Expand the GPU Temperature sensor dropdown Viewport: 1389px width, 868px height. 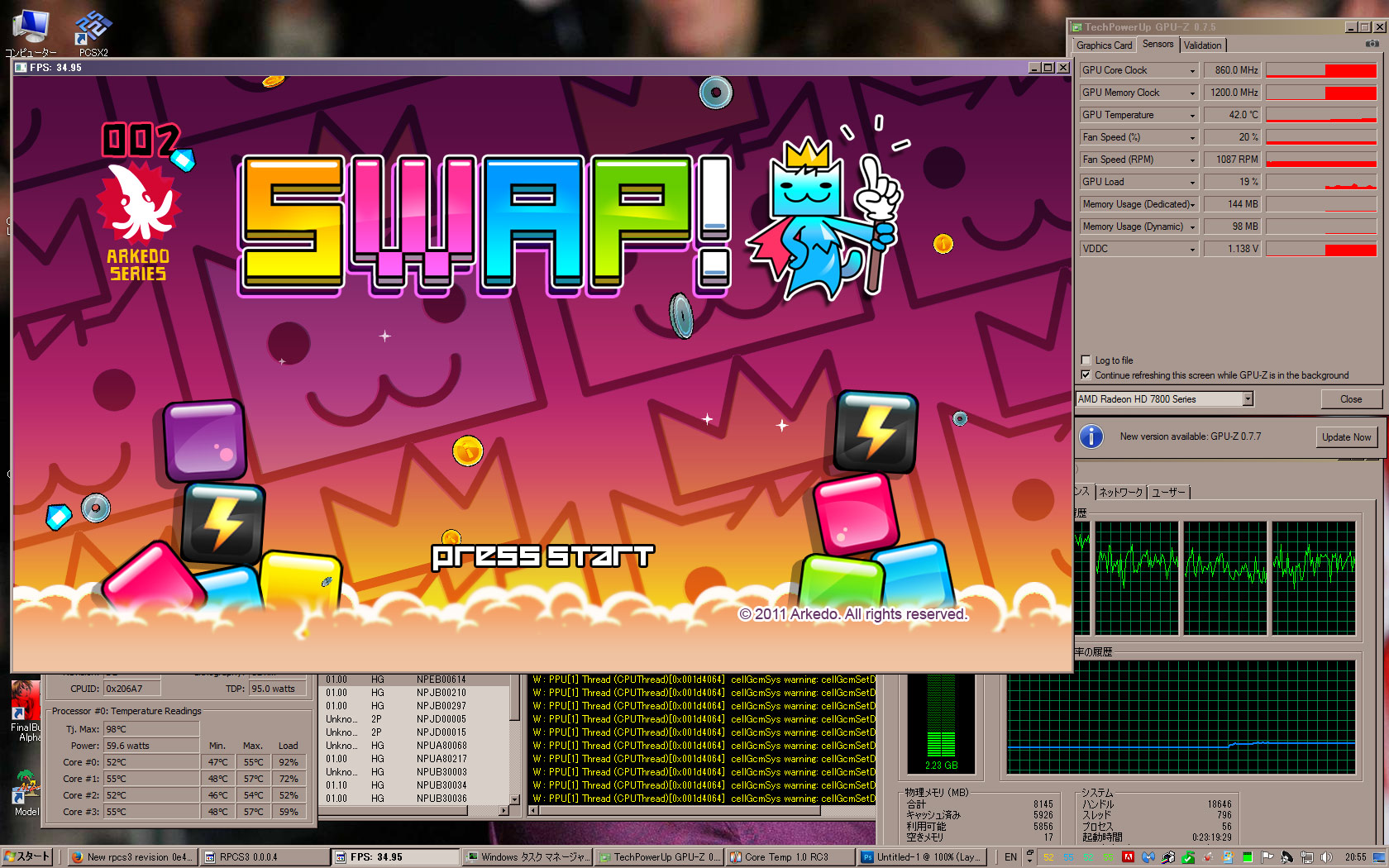(1191, 116)
